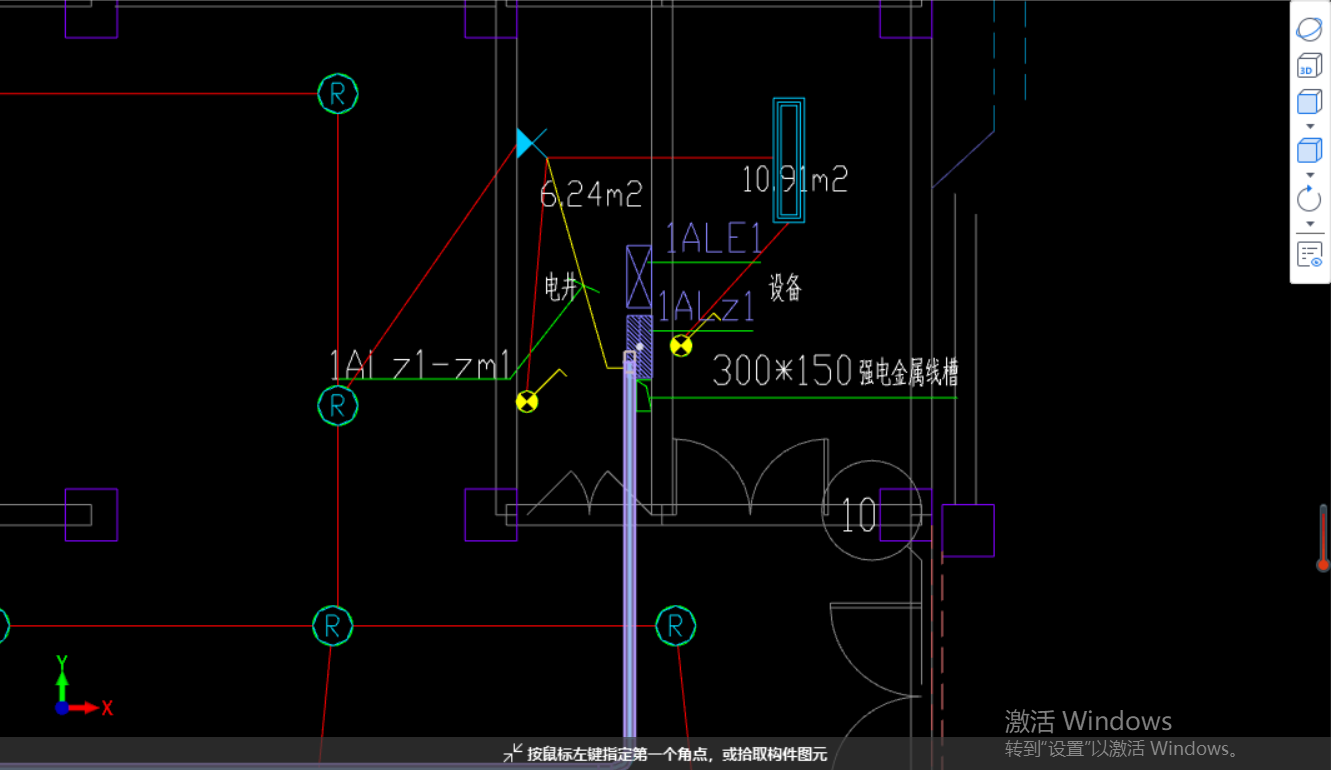This screenshot has height=770, width=1331.
Task: Expand the dropdown under the lower view cube
Action: [x=1310, y=175]
